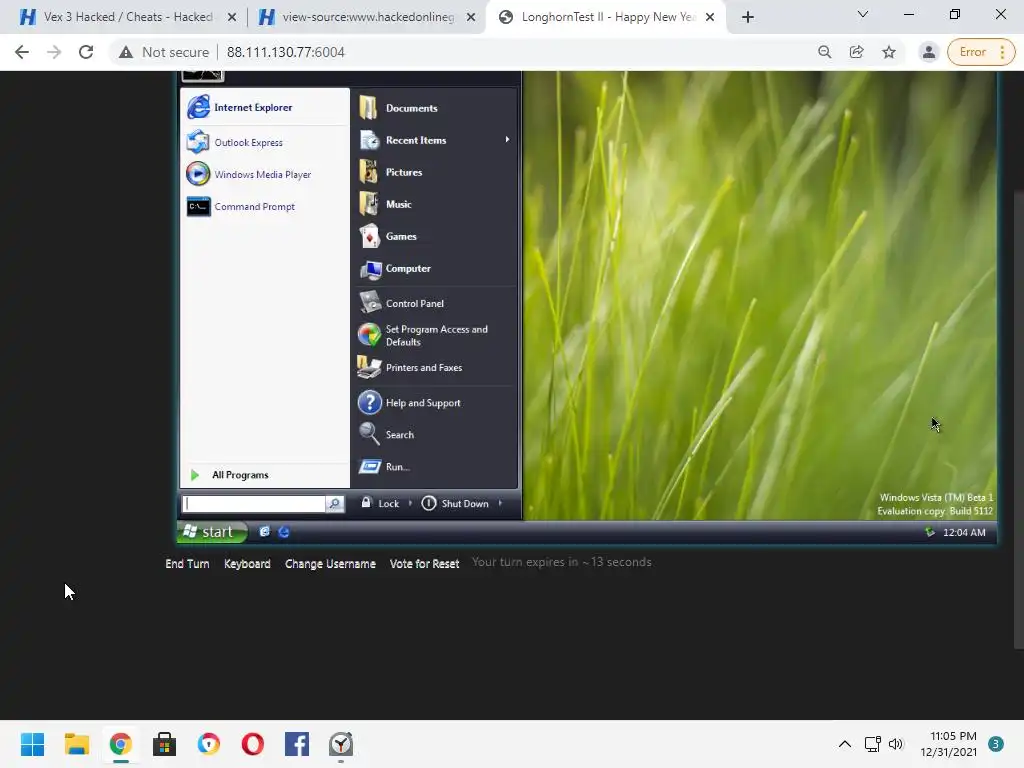Open notification badge showing 3
The width and height of the screenshot is (1024, 768).
996,744
